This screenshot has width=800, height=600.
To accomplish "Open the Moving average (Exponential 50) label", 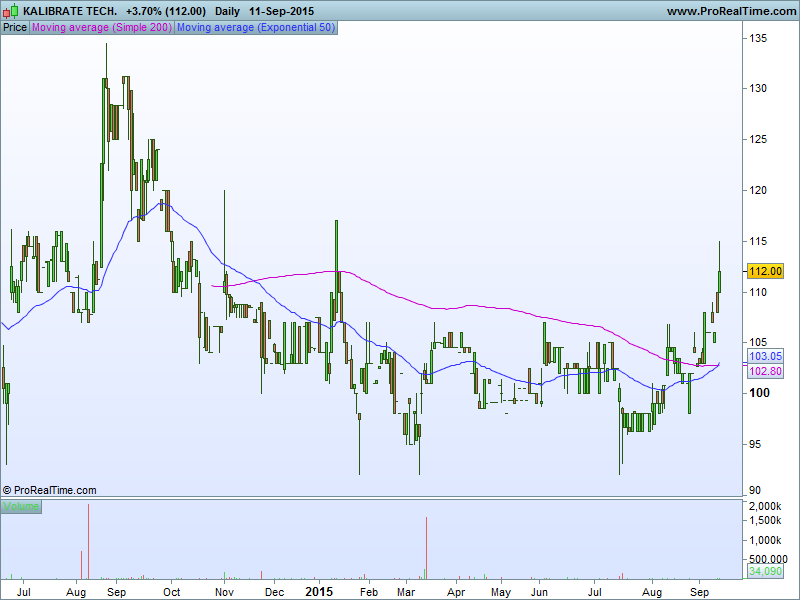I will point(256,28).
